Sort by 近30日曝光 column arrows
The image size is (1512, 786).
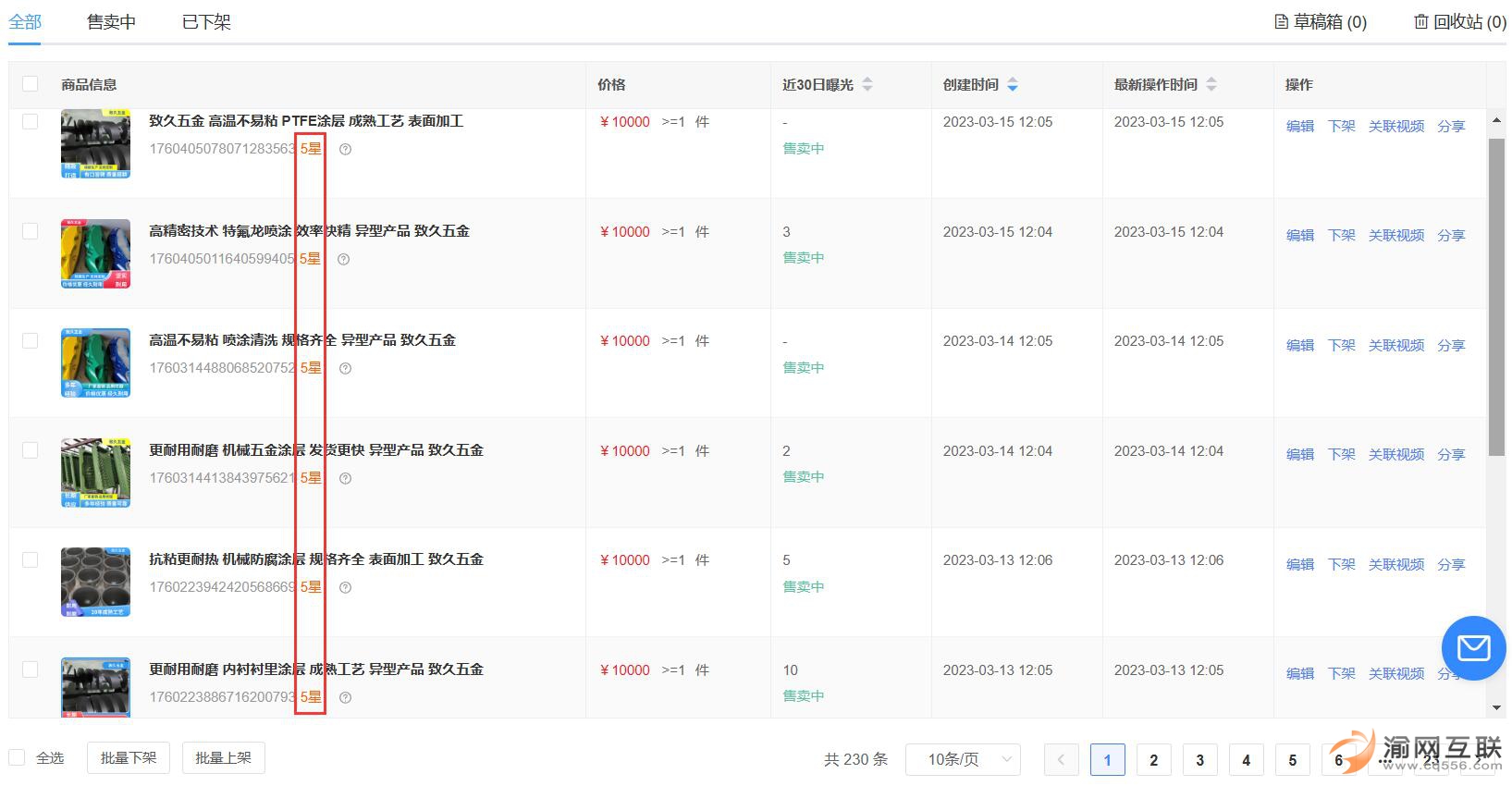[867, 84]
